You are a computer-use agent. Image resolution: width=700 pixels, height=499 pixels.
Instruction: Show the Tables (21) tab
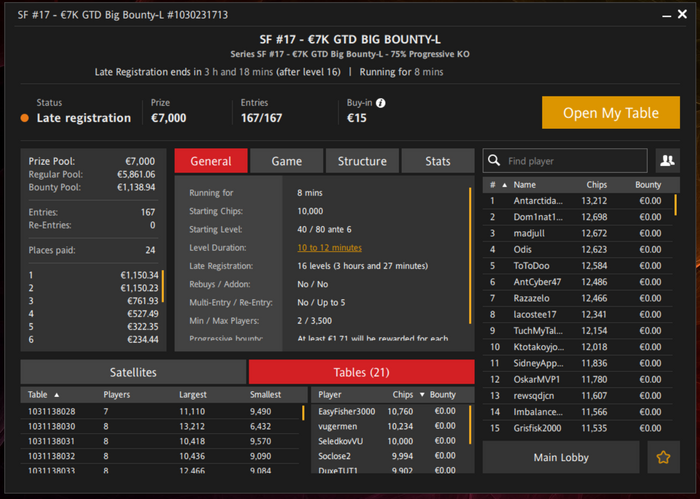click(x=362, y=372)
